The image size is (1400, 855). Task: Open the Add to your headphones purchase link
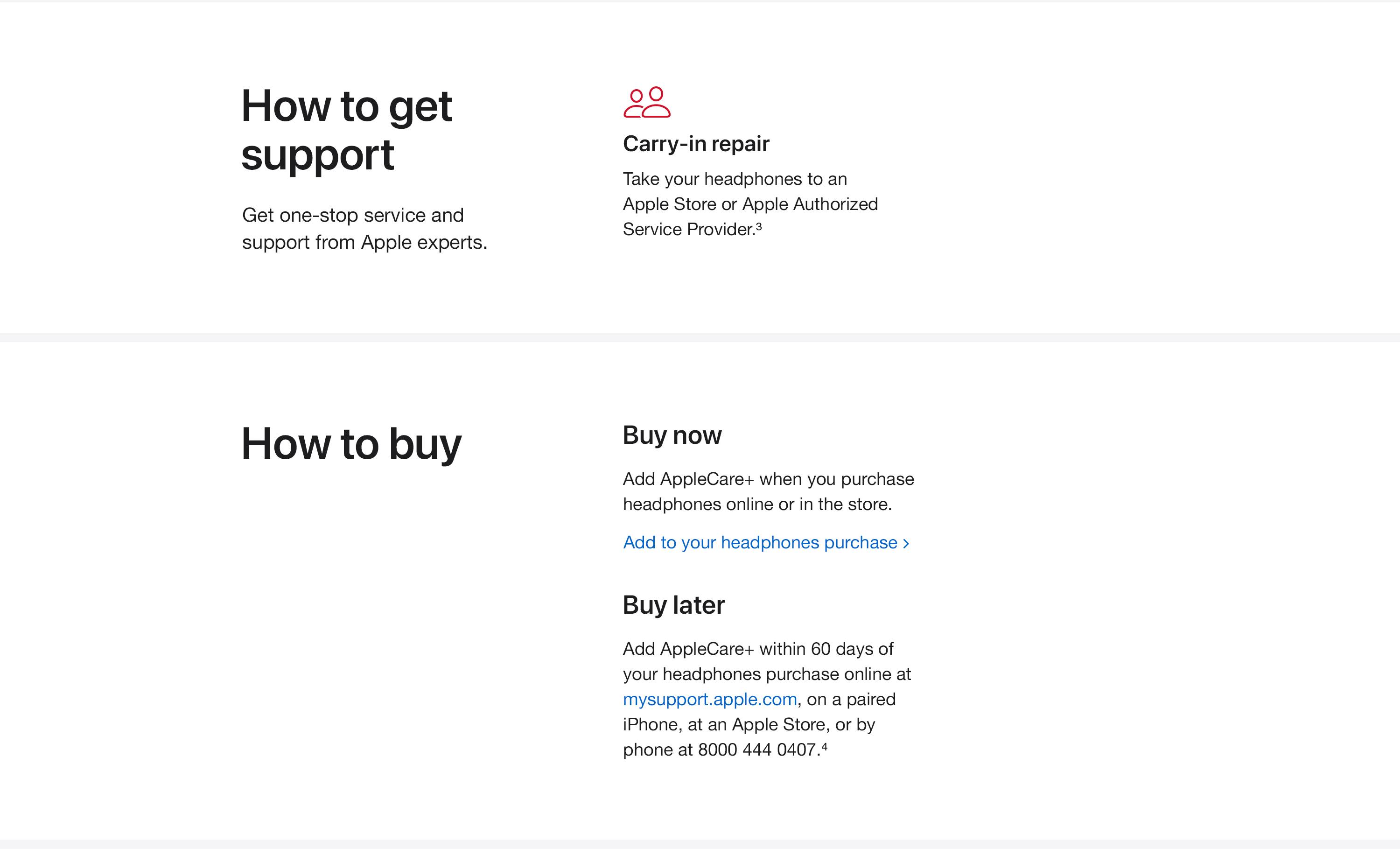point(766,542)
